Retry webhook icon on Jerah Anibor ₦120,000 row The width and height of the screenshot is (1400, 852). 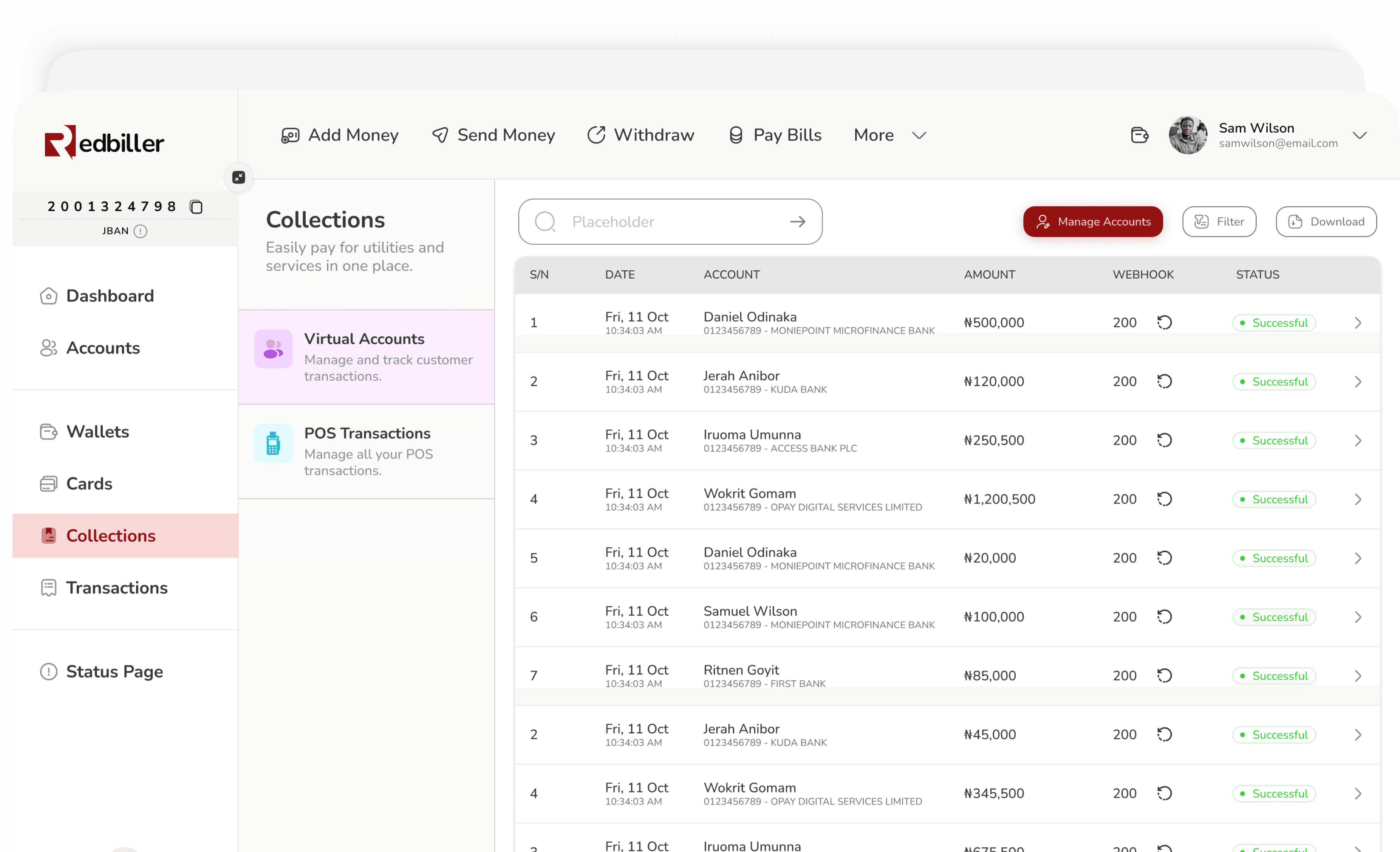click(1164, 382)
